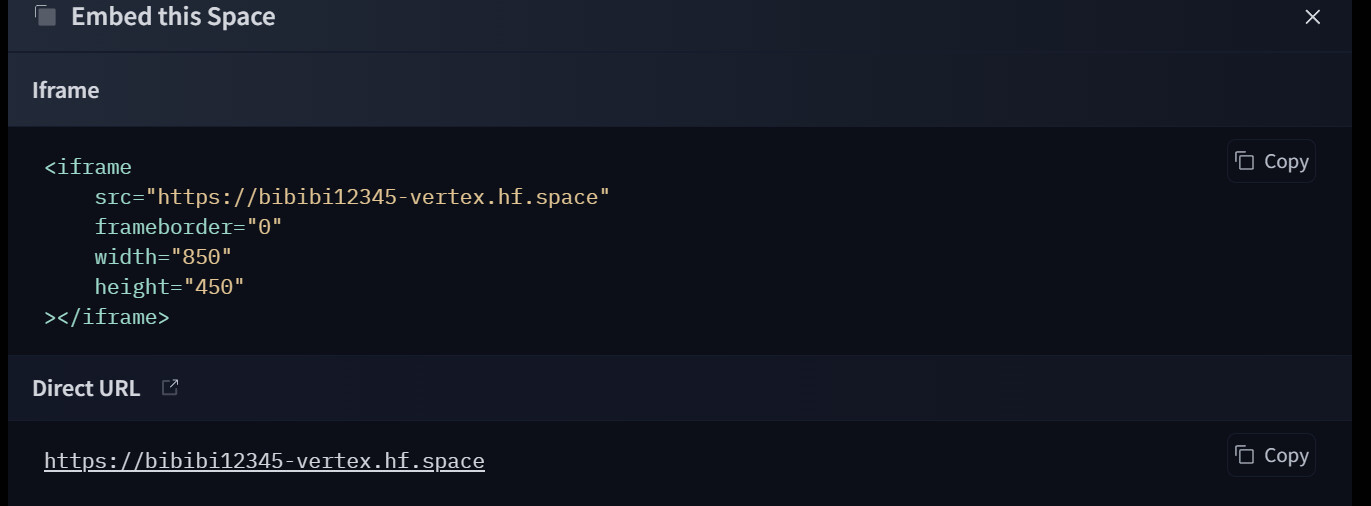Copy the iframe embed code
1371x506 pixels.
[1271, 161]
